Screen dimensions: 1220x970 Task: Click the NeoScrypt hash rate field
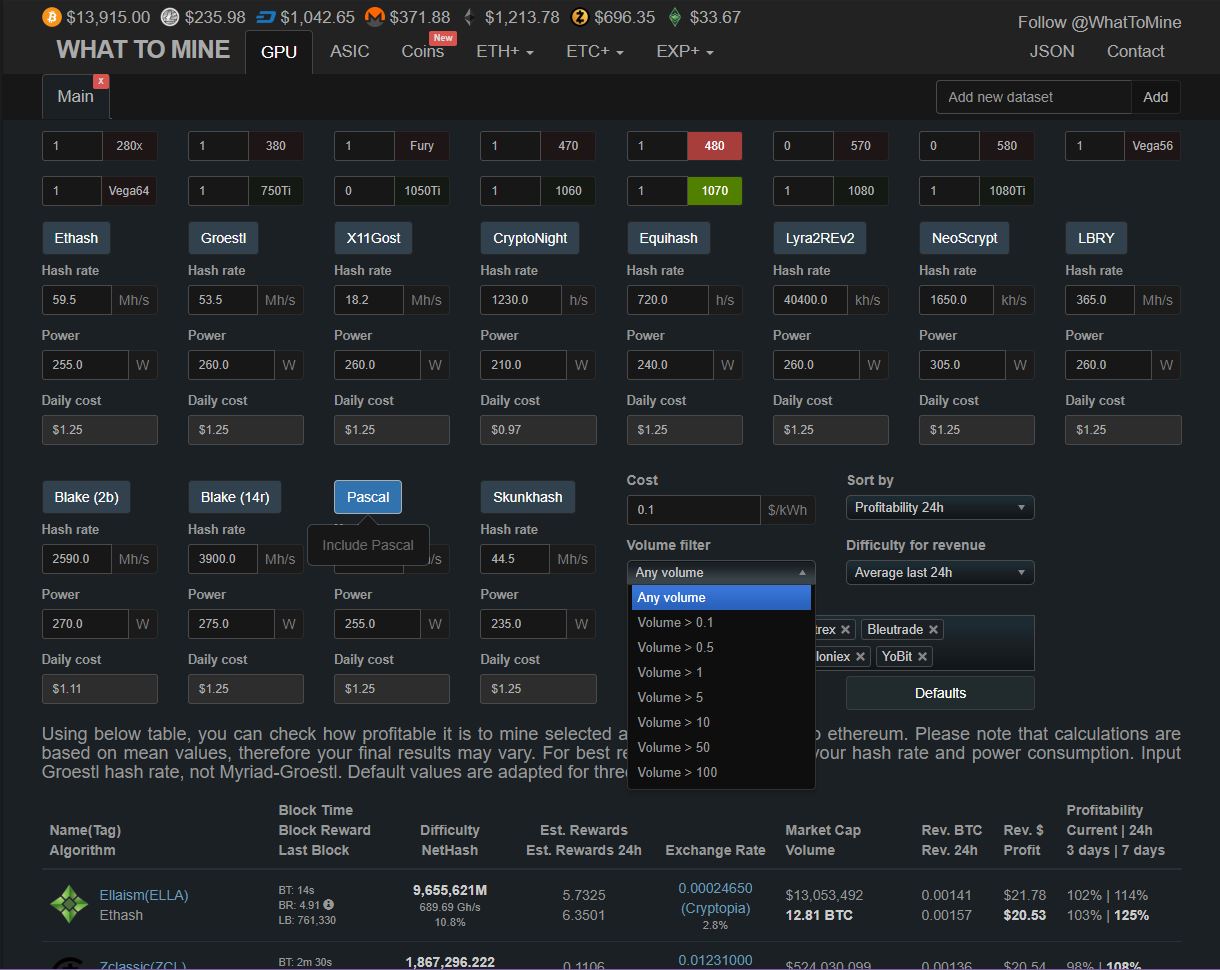pos(956,299)
